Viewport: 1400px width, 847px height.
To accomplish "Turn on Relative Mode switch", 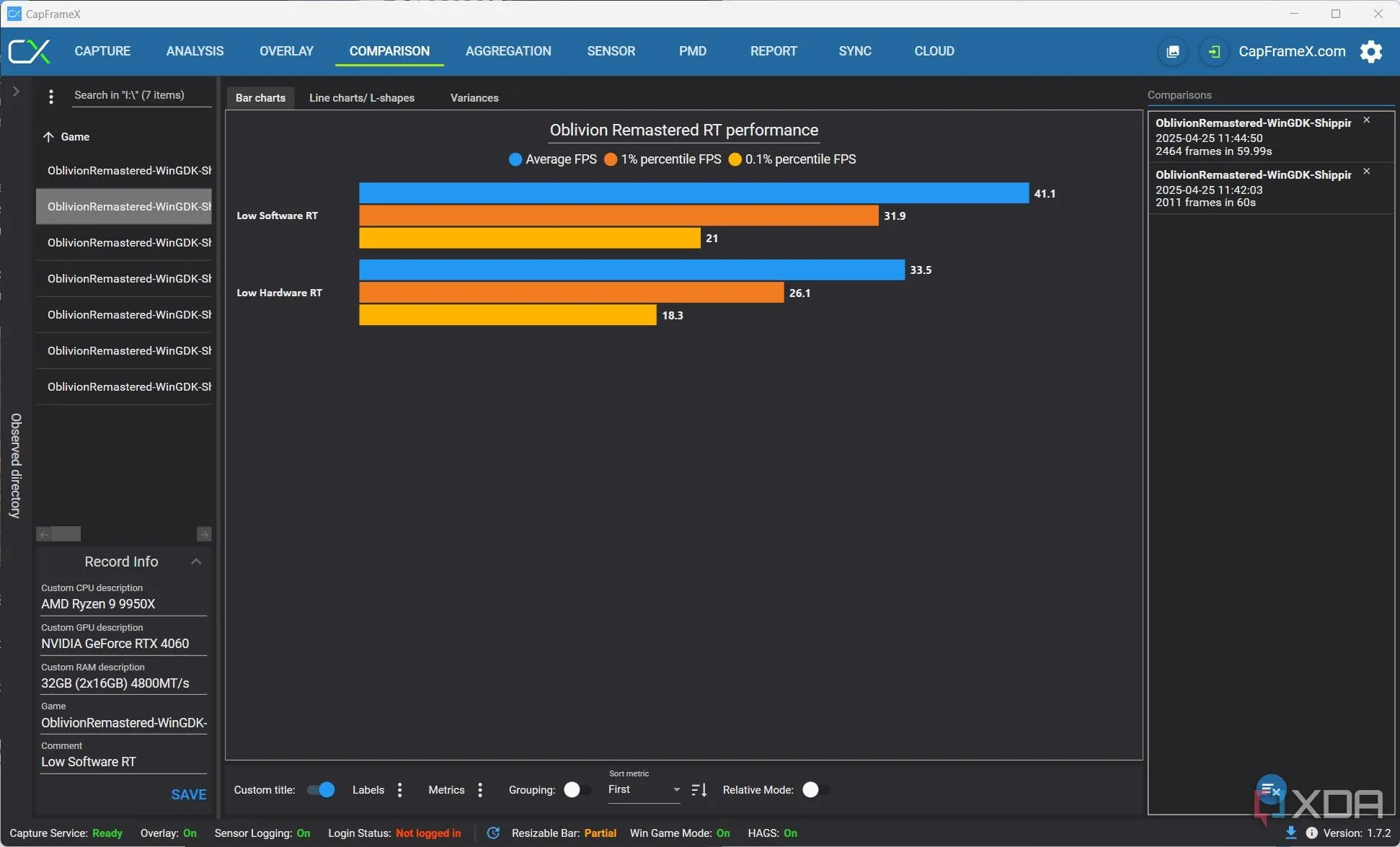I will click(815, 790).
